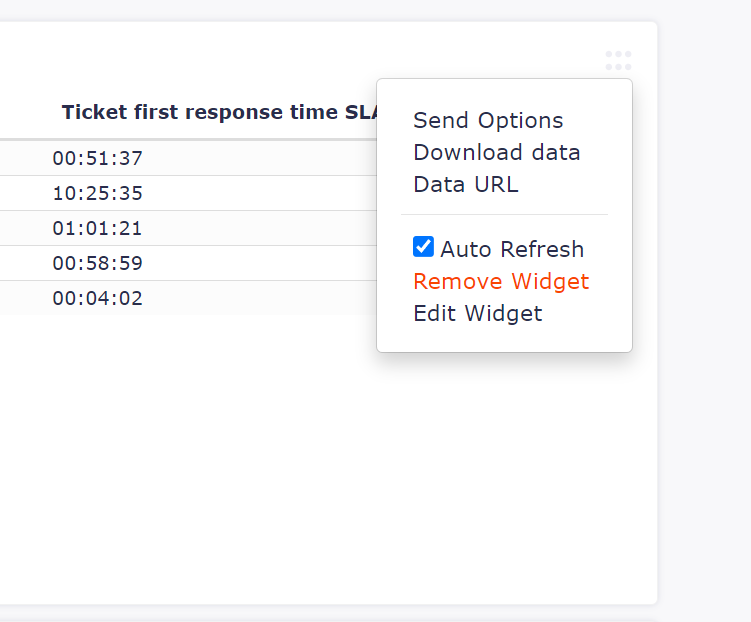The width and height of the screenshot is (751, 622).
Task: Click the 00:04:02 table entry
Action: point(97,298)
